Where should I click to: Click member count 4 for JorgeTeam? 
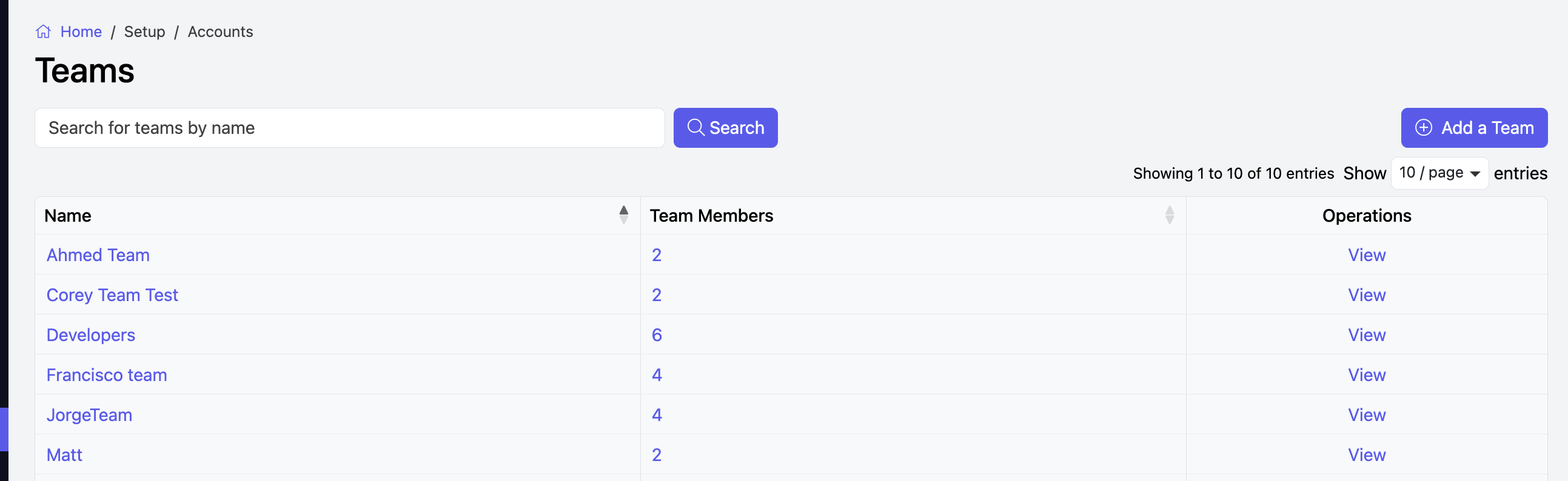coord(656,416)
